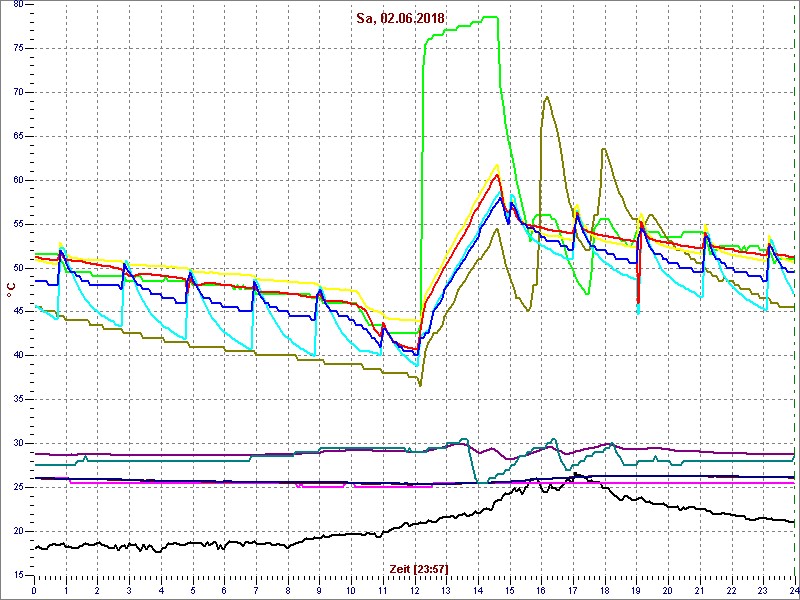This screenshot has height=600, width=800.
Task: Select the 50 value on temperature axis
Action: pos(16,268)
